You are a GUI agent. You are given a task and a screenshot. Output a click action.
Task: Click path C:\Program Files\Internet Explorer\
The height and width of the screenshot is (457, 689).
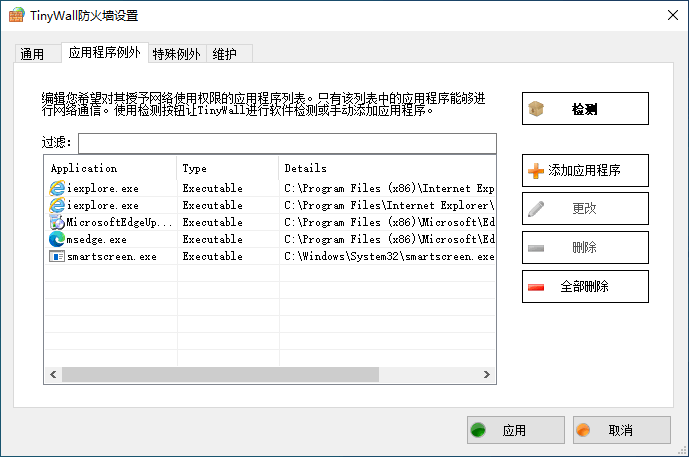coord(389,205)
